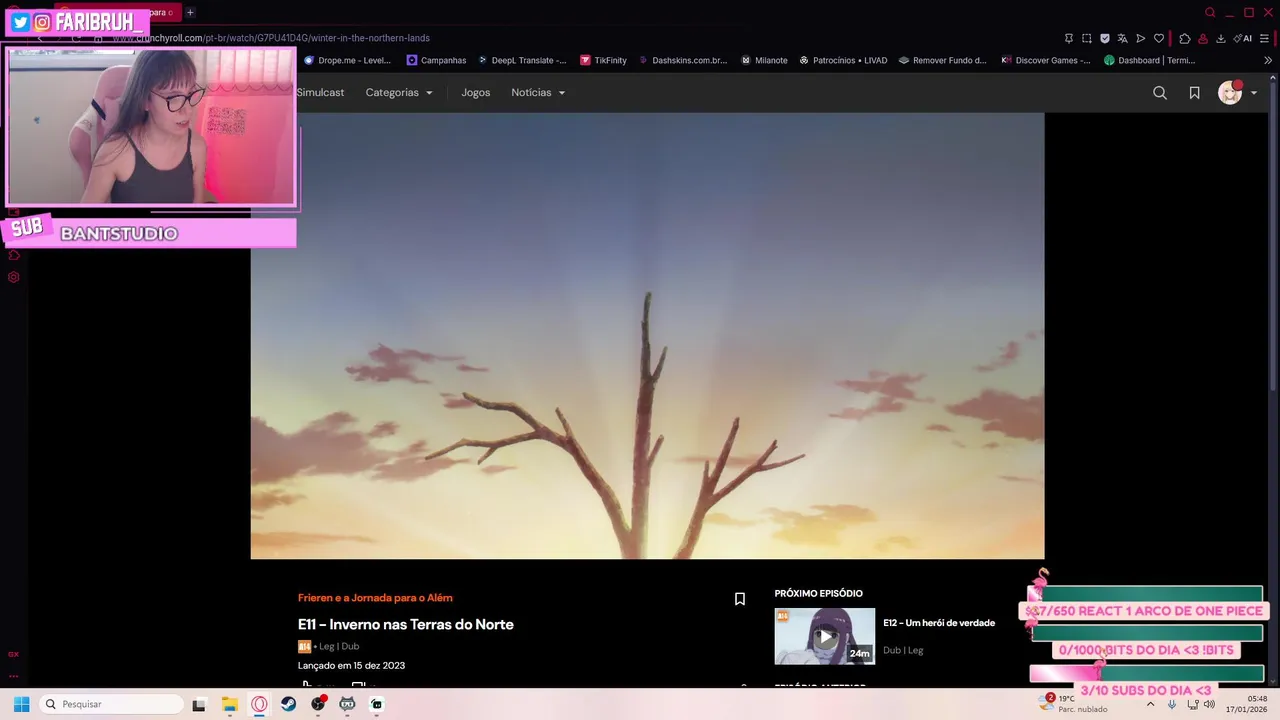Open clock and date 05:48

(x=1247, y=704)
